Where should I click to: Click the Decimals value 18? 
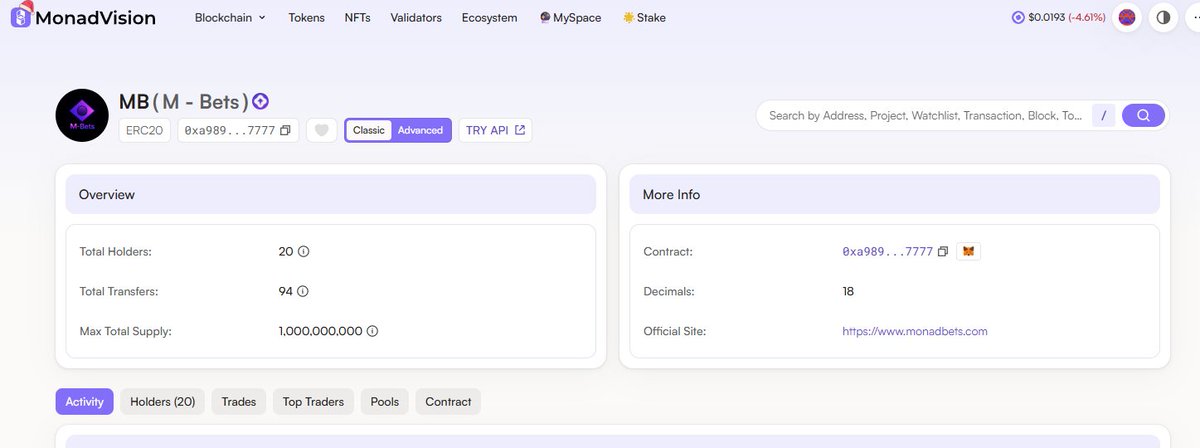pos(848,291)
